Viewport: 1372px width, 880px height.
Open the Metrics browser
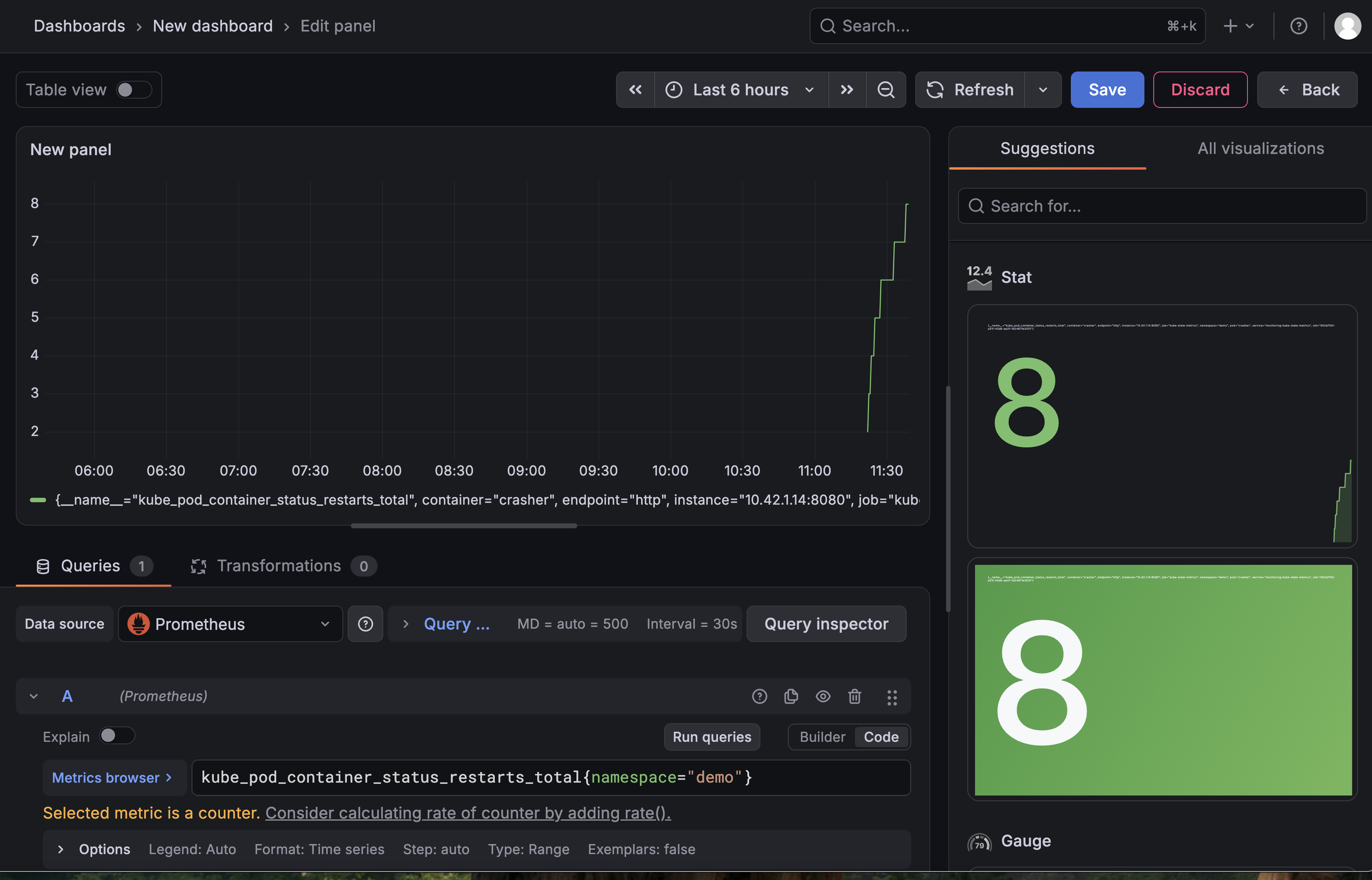(114, 778)
